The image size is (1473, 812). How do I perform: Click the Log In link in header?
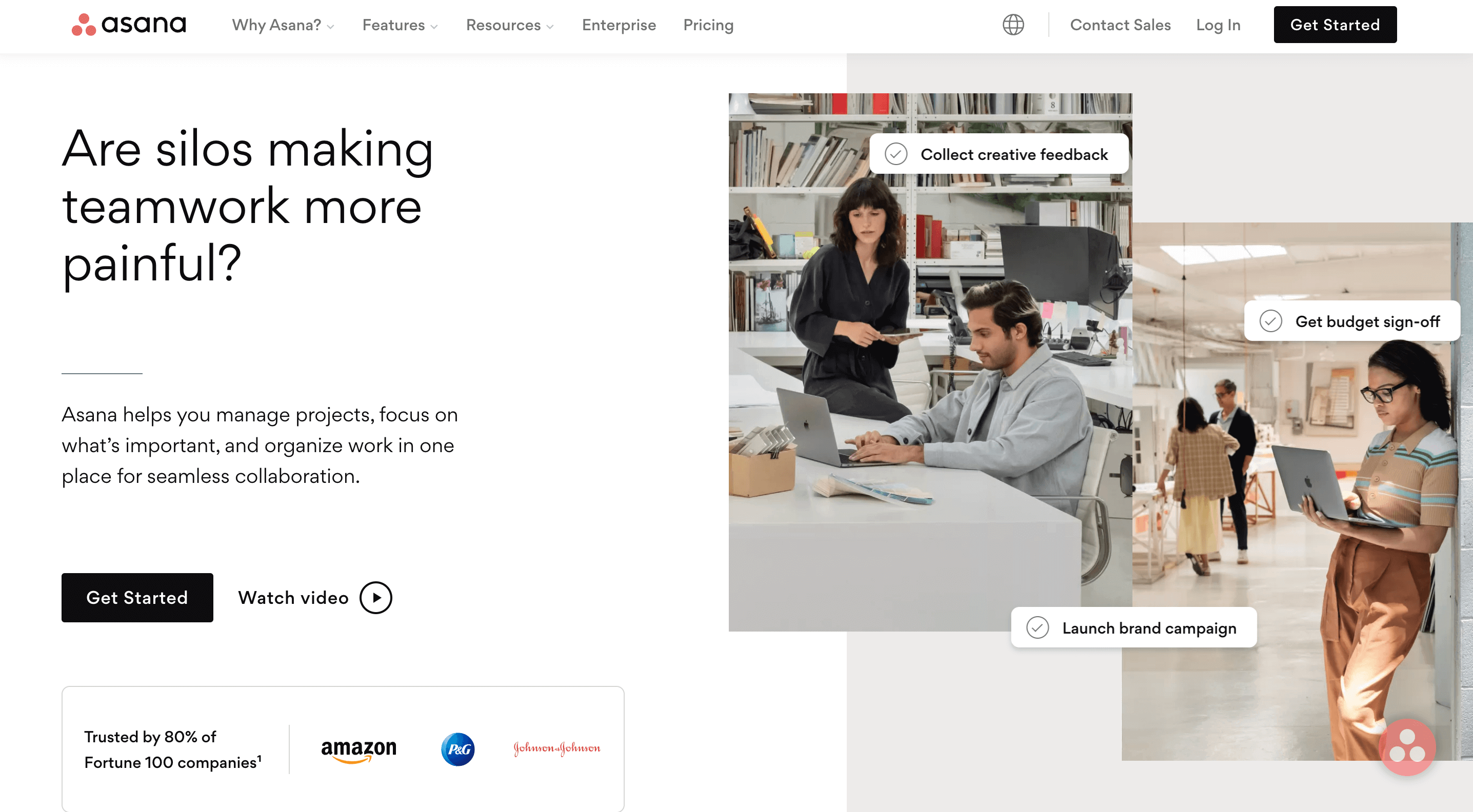pyautogui.click(x=1217, y=25)
